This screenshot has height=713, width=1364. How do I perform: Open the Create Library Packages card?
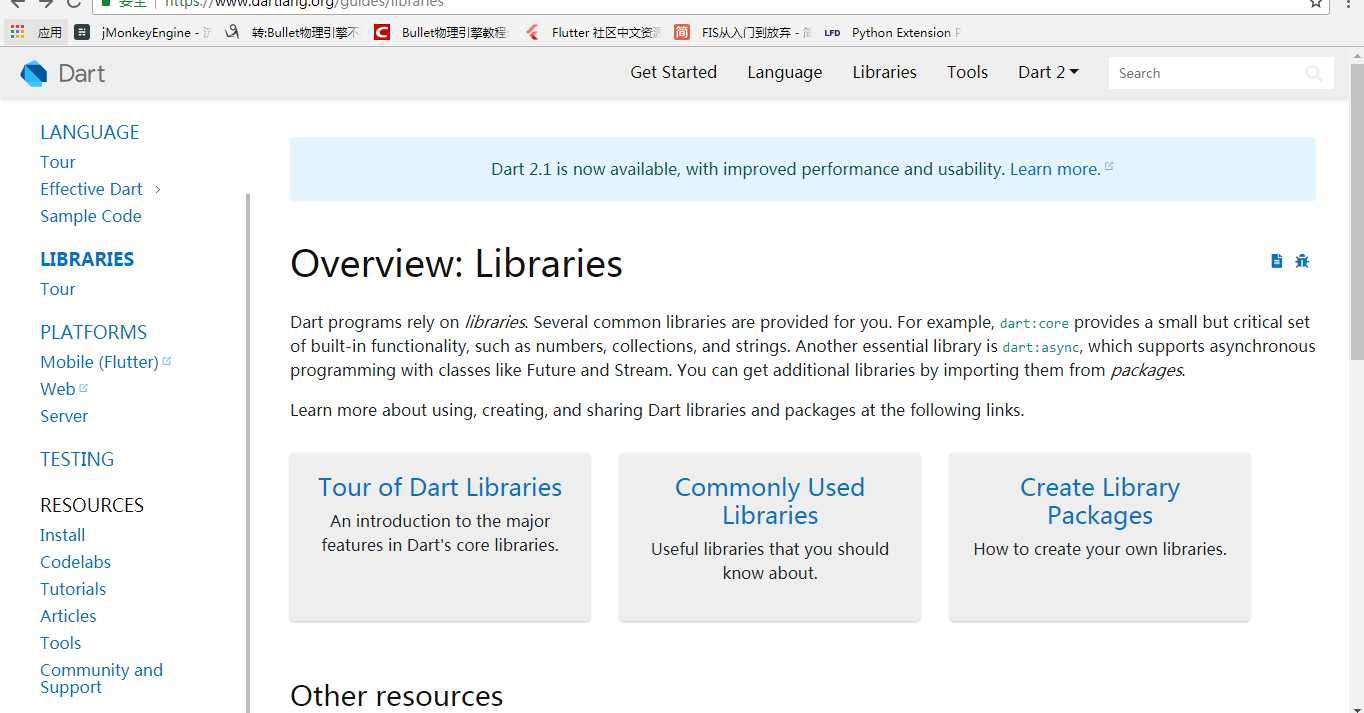(x=1100, y=537)
